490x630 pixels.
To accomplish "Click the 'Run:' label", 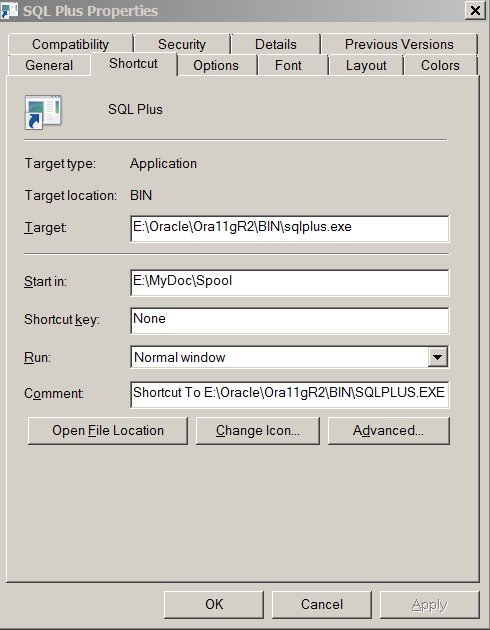I will pyautogui.click(x=37, y=357).
